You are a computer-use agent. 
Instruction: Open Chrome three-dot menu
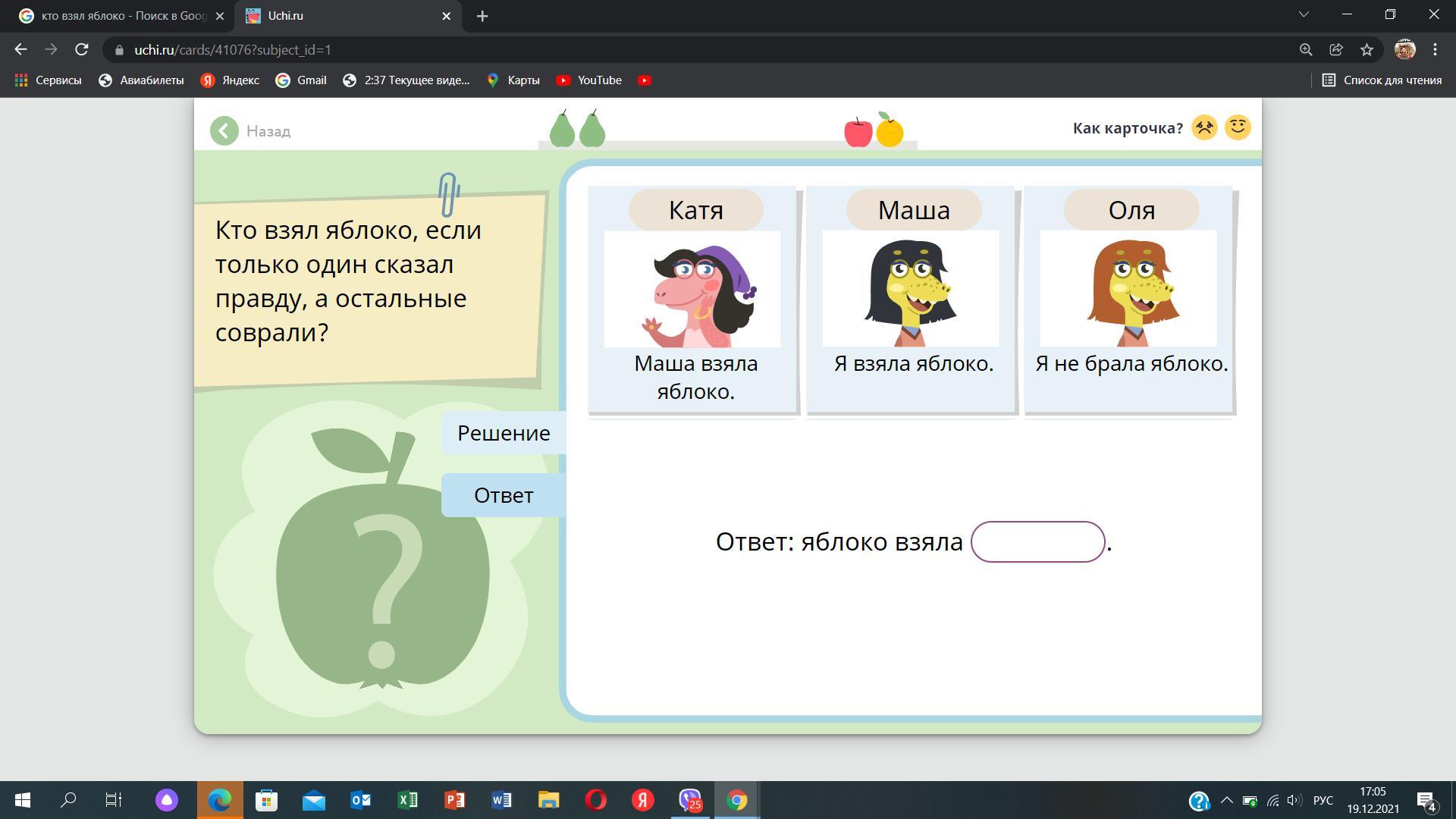click(1435, 50)
